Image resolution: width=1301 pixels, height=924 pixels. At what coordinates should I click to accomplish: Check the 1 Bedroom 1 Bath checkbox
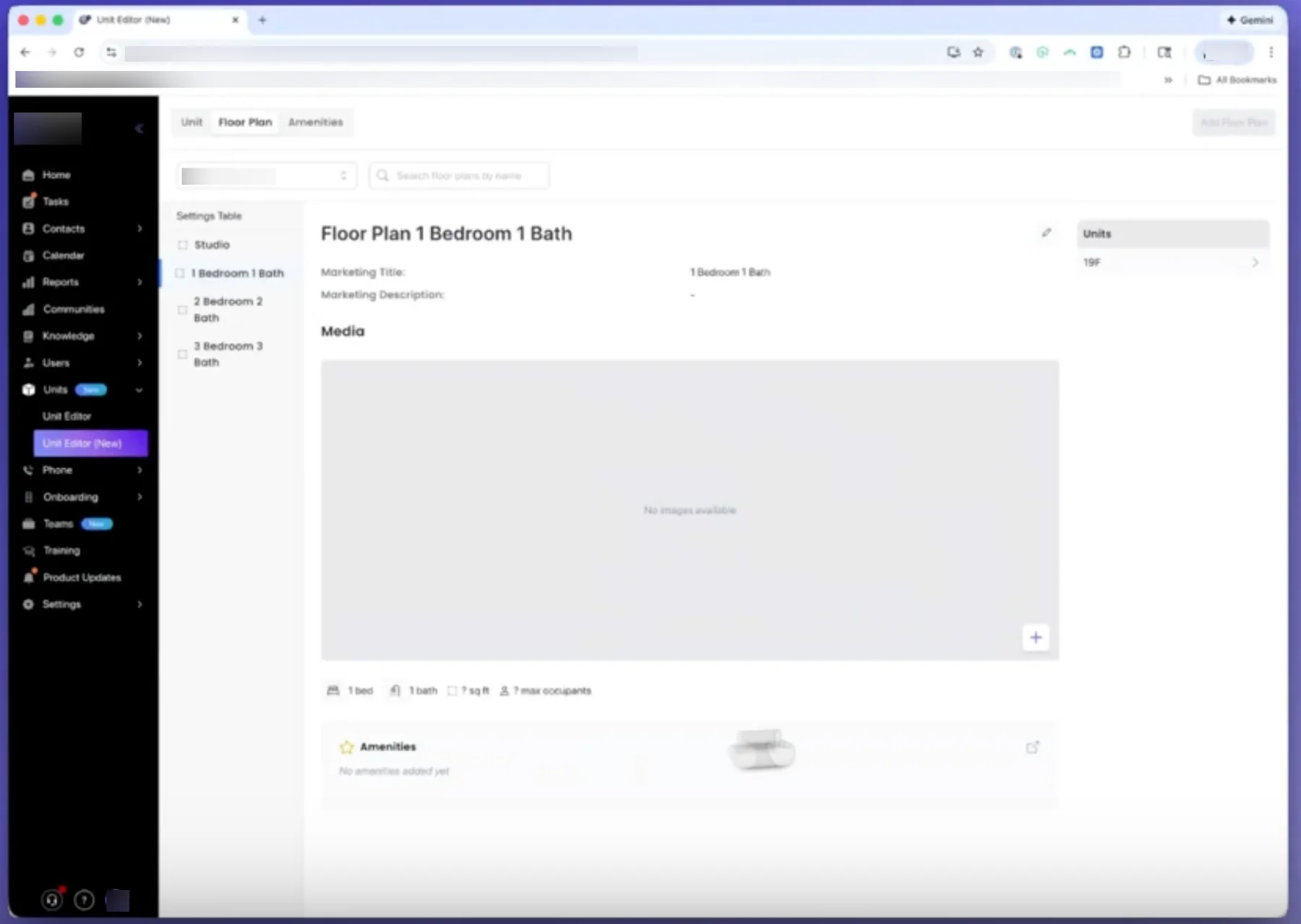pyautogui.click(x=180, y=273)
